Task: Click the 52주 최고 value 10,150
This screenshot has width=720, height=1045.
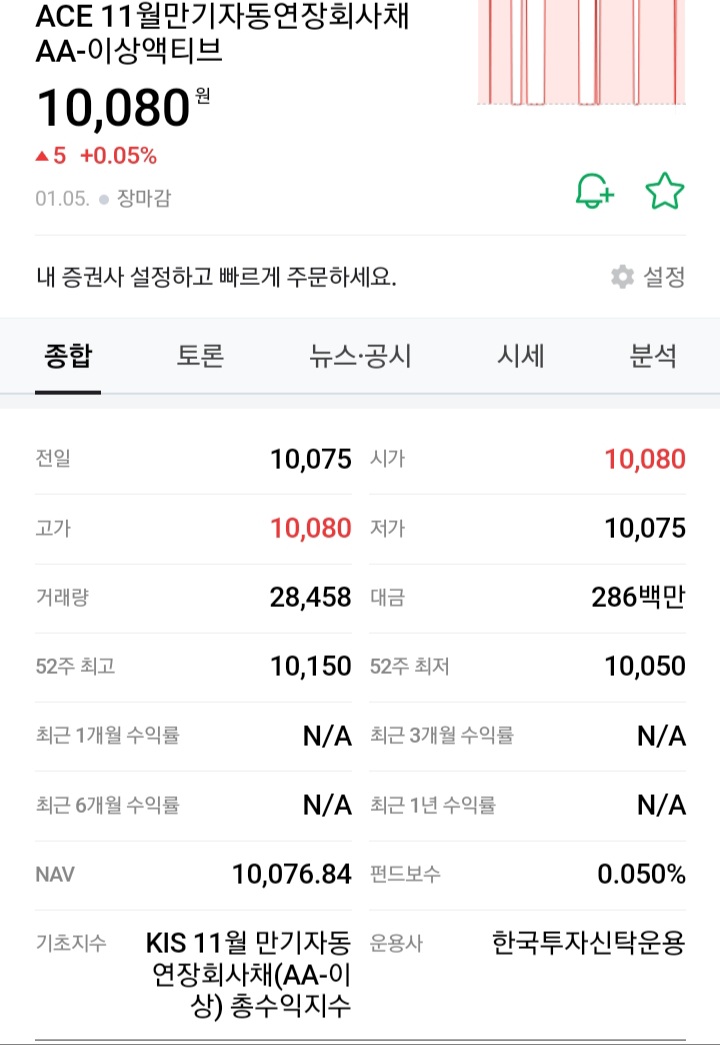Action: (x=311, y=666)
